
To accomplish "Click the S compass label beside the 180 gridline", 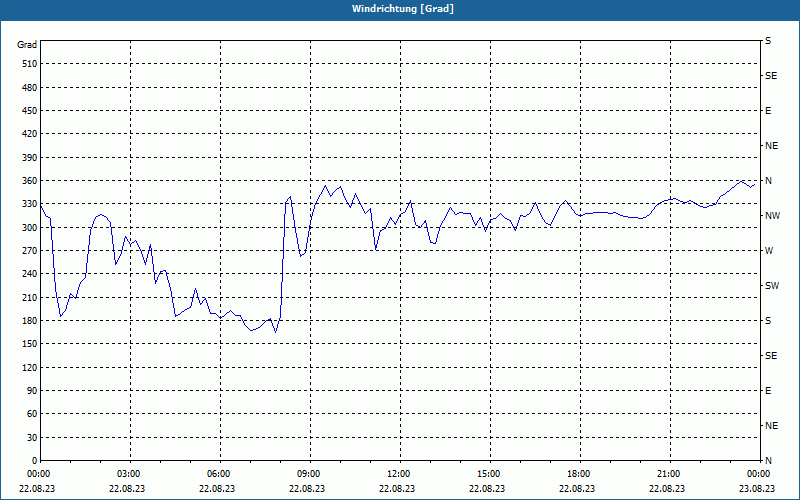I will coord(768,321).
